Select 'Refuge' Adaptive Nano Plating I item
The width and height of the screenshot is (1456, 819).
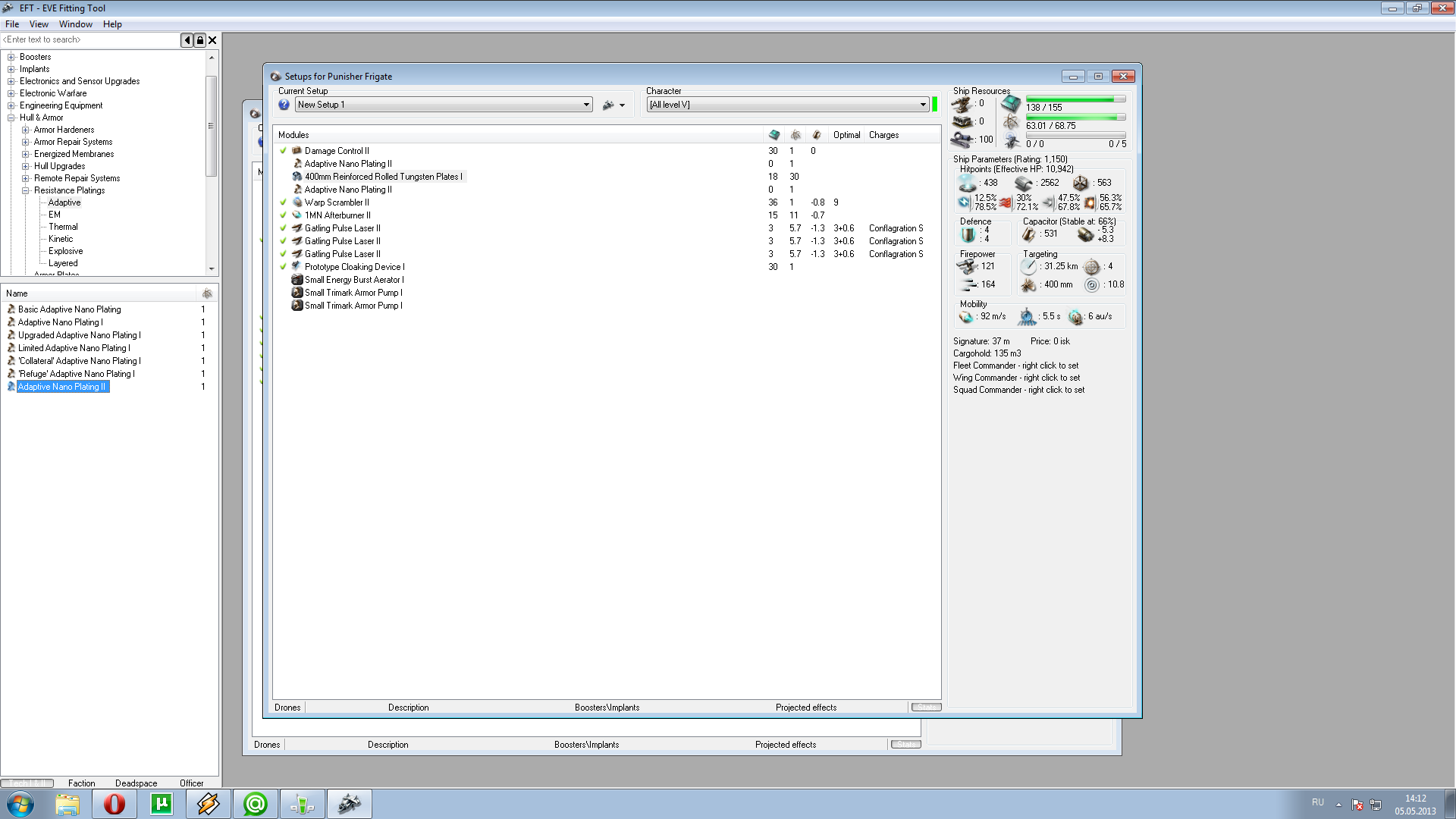(x=77, y=374)
